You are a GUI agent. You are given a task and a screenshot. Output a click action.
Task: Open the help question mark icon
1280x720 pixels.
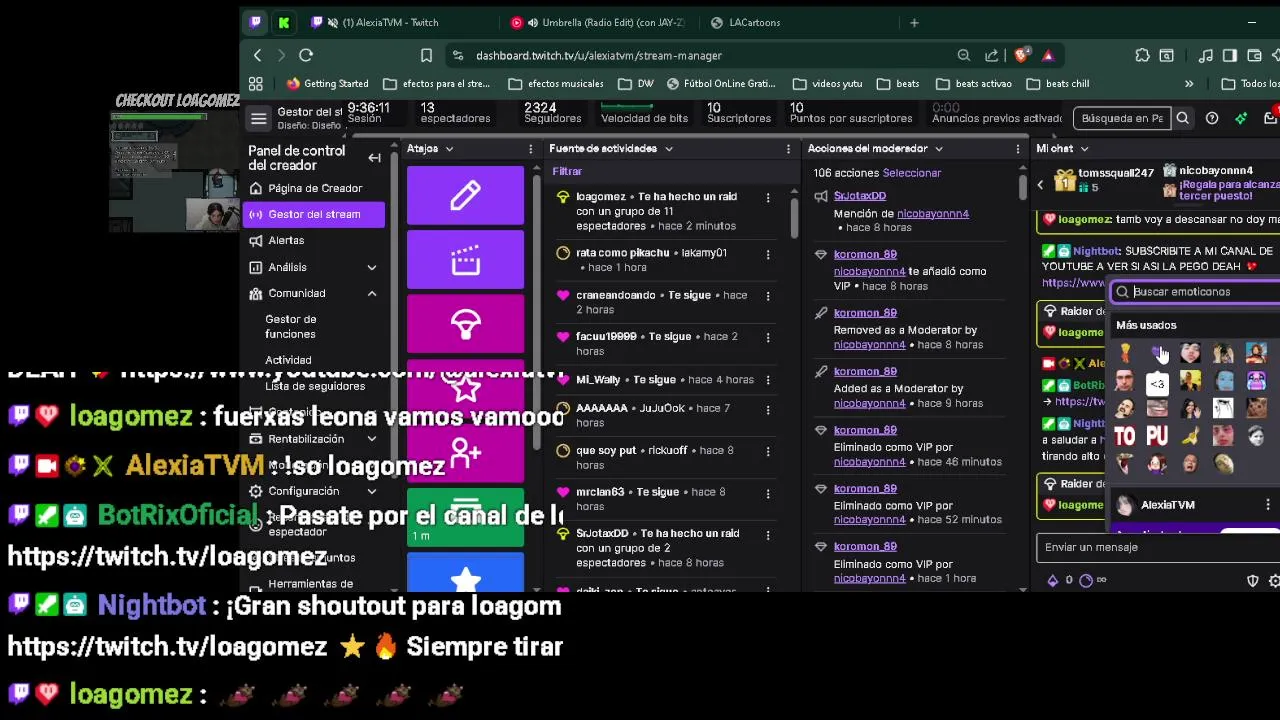click(x=1212, y=118)
